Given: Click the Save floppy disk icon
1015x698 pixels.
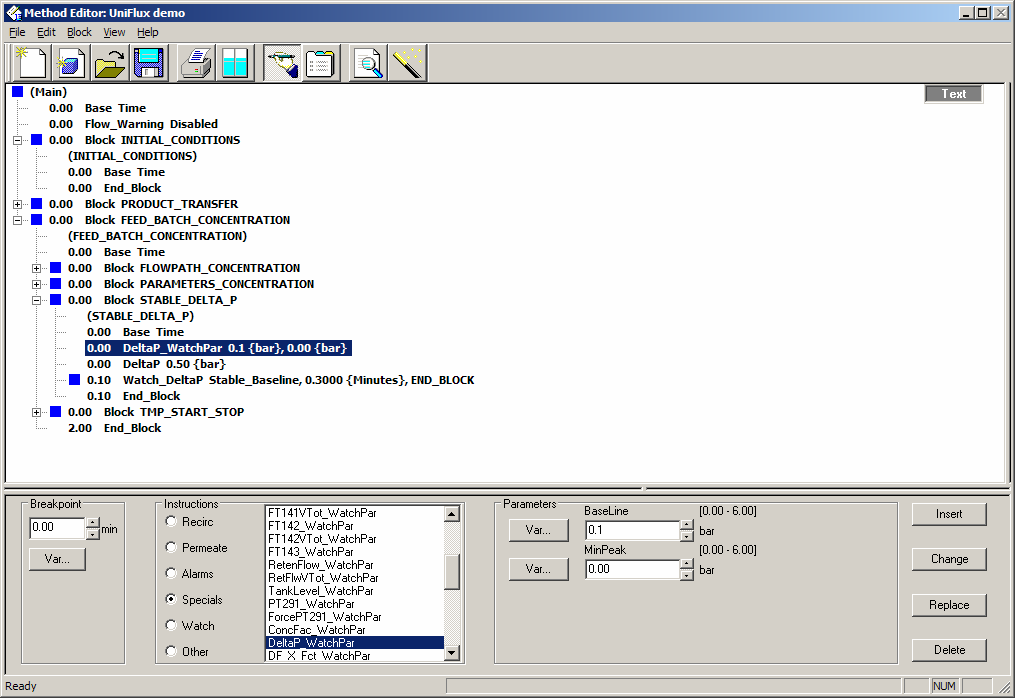Looking at the screenshot, I should coord(149,63).
